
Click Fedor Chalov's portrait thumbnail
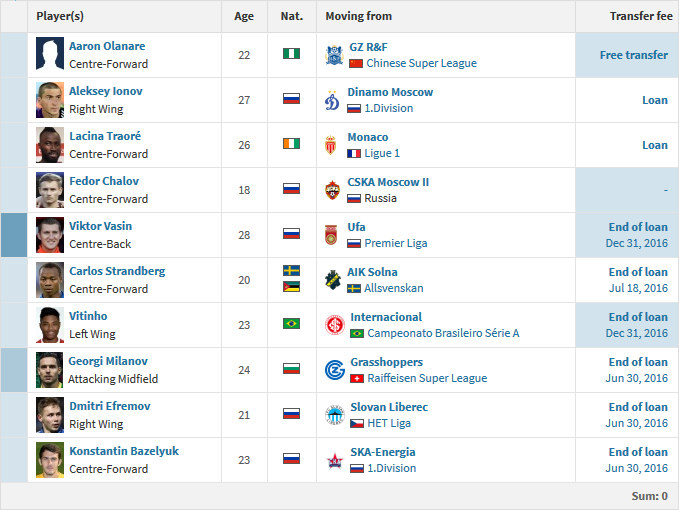tap(50, 190)
